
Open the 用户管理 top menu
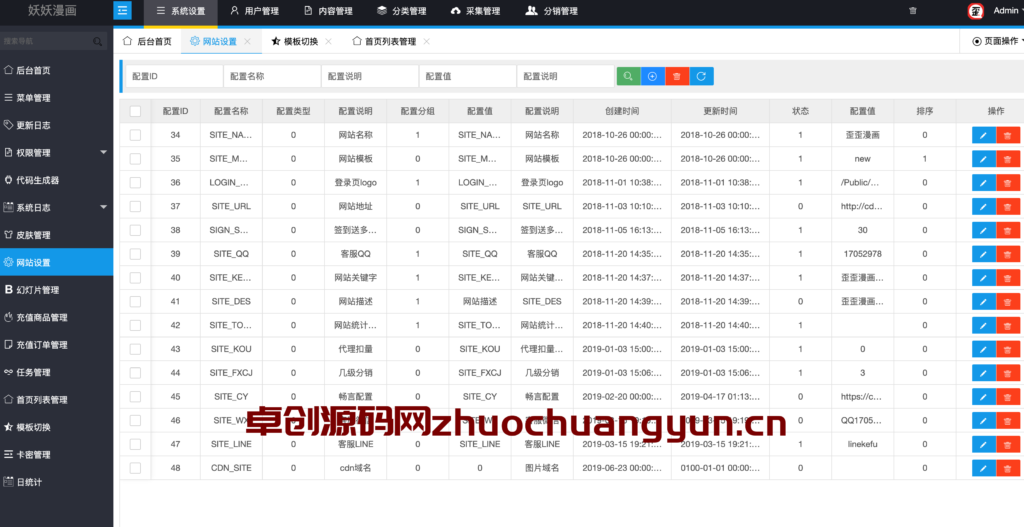pos(255,11)
